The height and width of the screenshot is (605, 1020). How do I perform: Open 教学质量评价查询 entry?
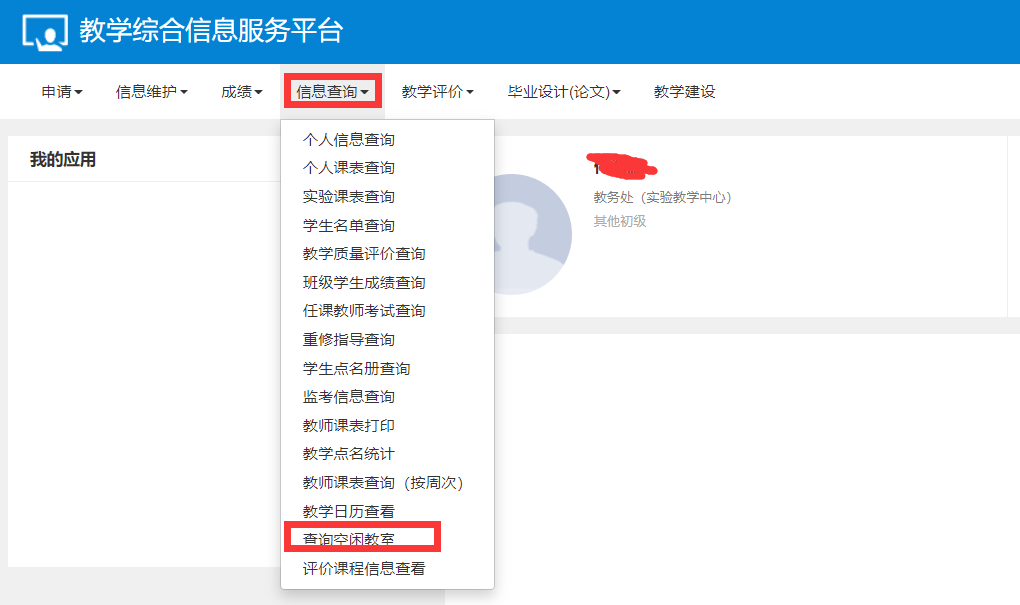point(364,254)
